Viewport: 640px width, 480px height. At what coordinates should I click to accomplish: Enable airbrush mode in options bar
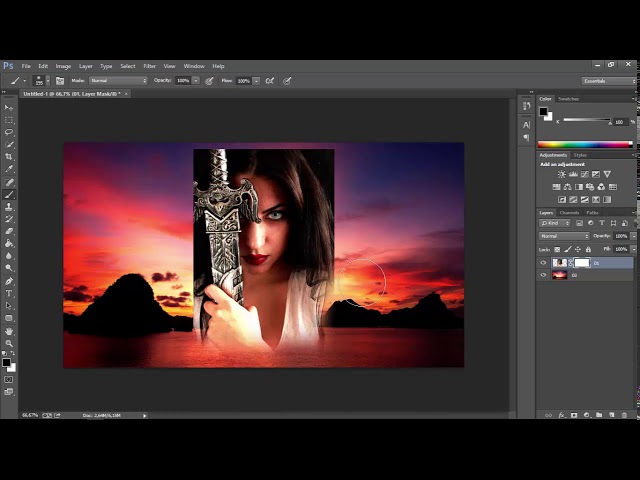click(270, 80)
